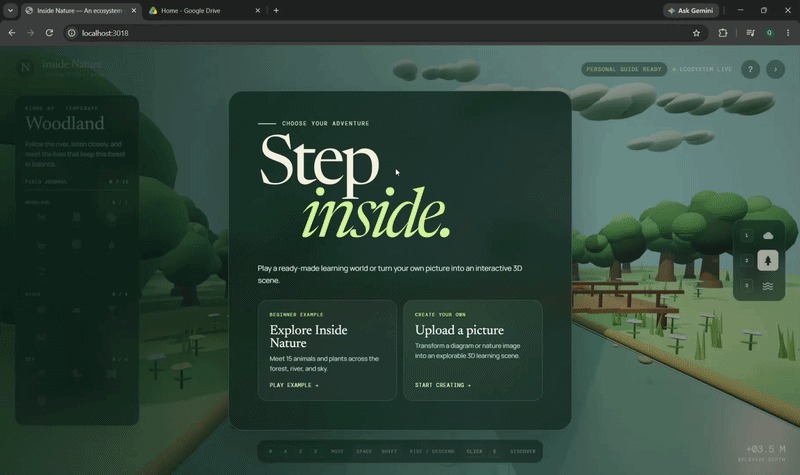The width and height of the screenshot is (800, 475).
Task: Click the Ecosystem Live status indicator
Action: click(x=702, y=69)
